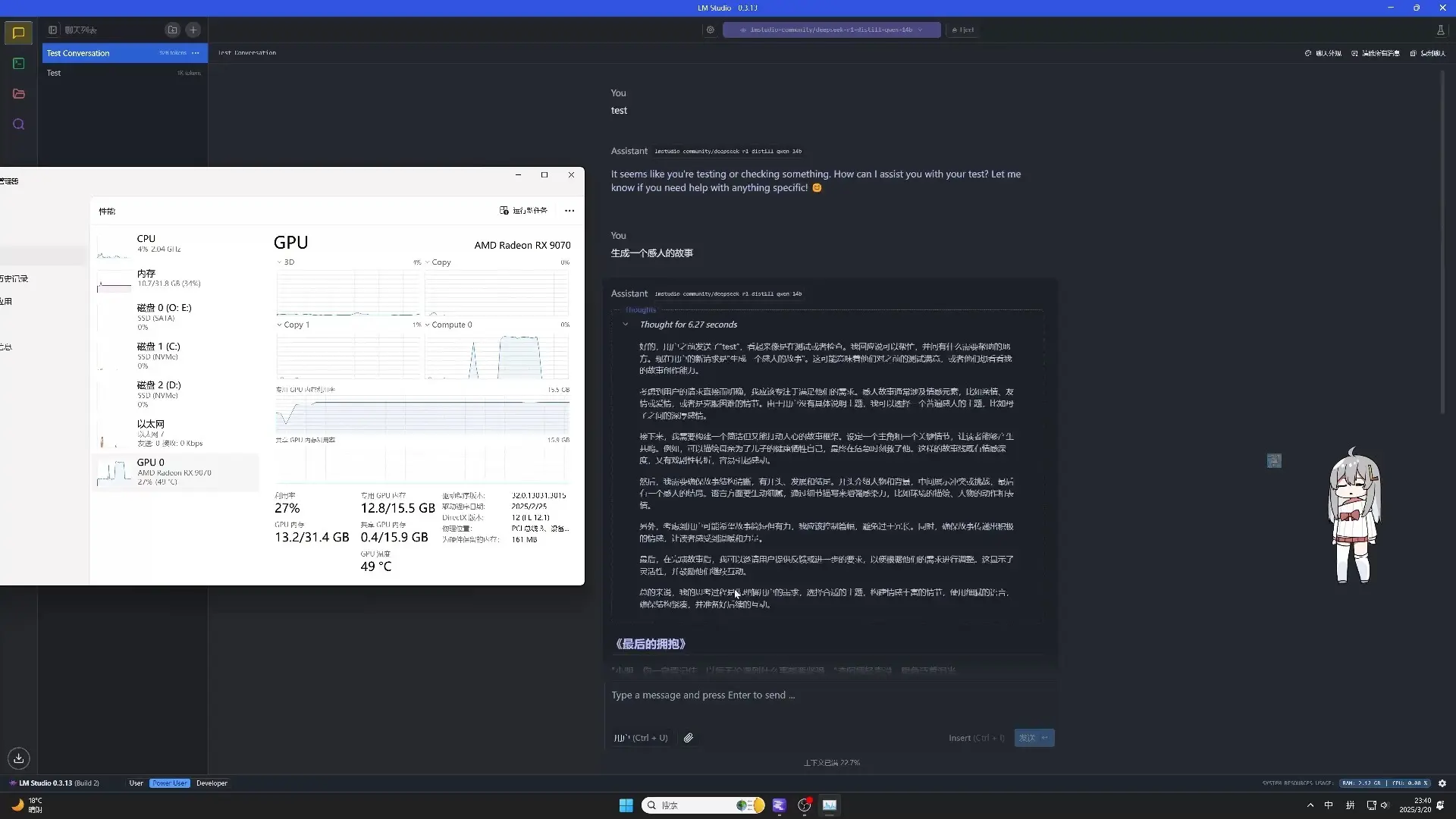Viewport: 1456px width, 819px height.
Task: Eject the loaded deepseek model
Action: (962, 30)
